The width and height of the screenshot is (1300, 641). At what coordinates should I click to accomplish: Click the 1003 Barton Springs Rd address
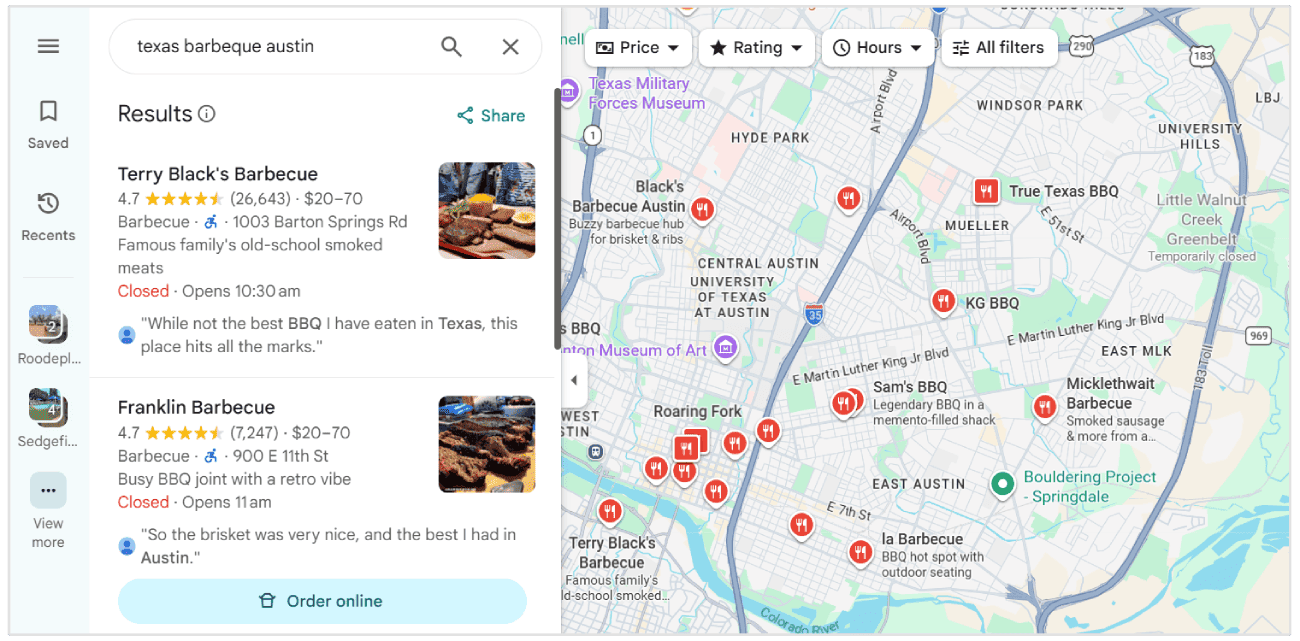pos(320,222)
